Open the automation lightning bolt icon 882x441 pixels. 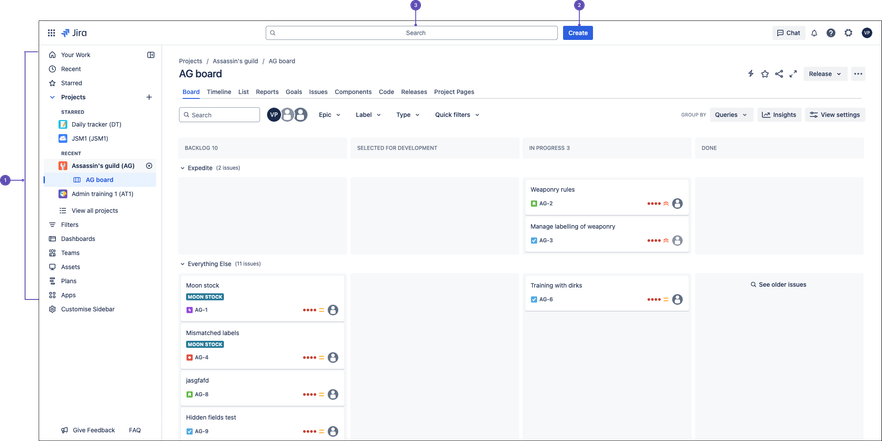(x=750, y=74)
